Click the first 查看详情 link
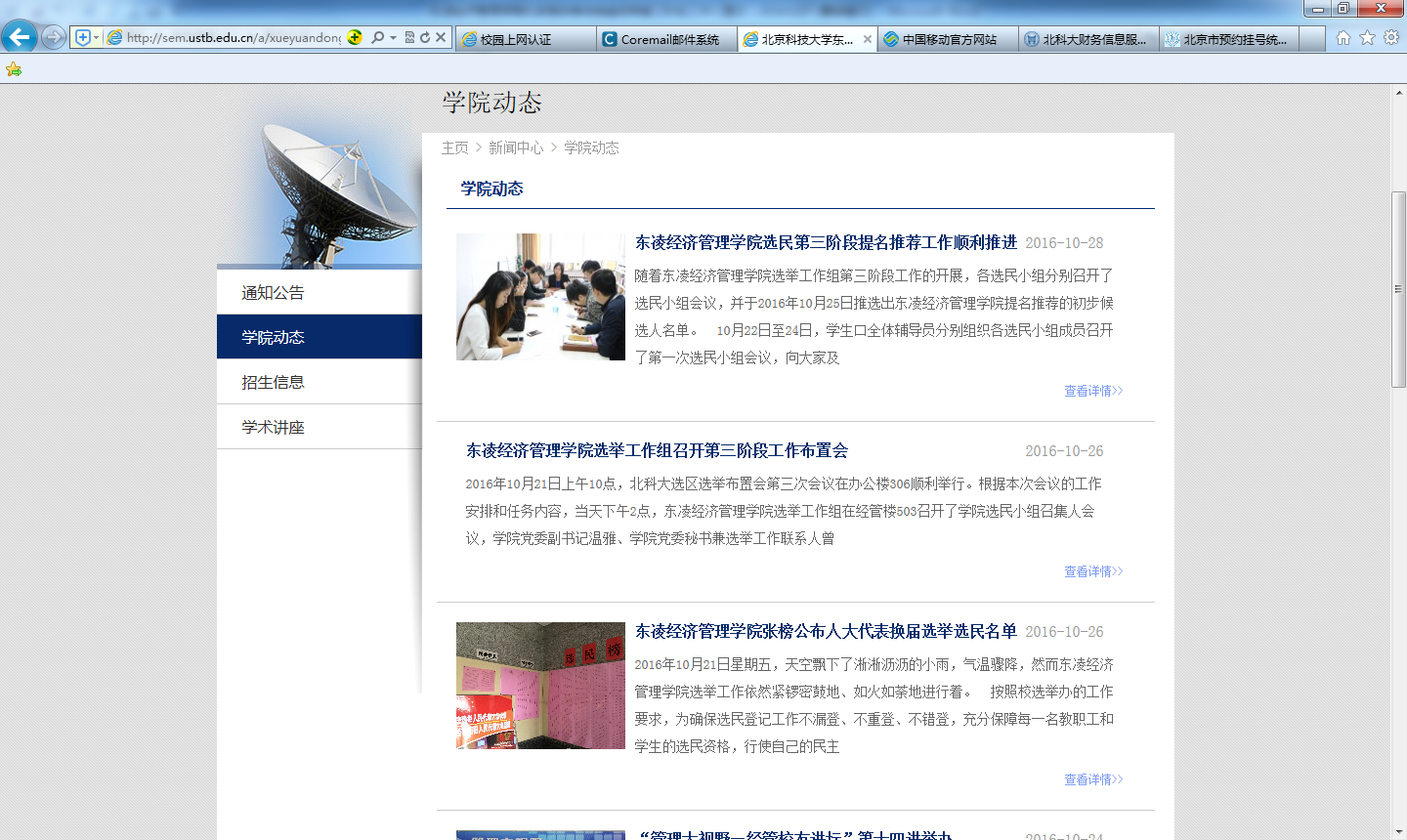Image resolution: width=1407 pixels, height=840 pixels. click(x=1093, y=390)
